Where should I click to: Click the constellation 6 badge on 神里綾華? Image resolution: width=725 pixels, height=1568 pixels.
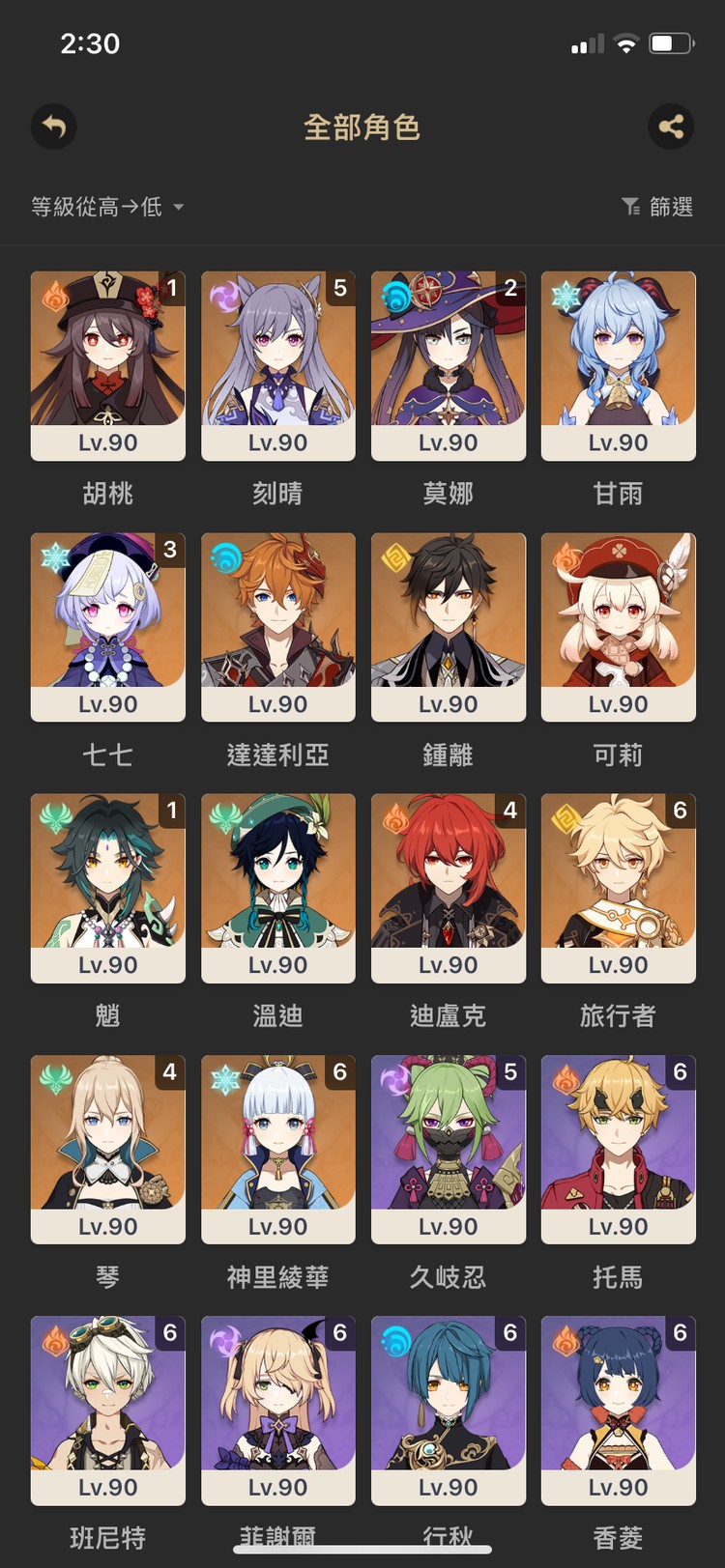[339, 1071]
